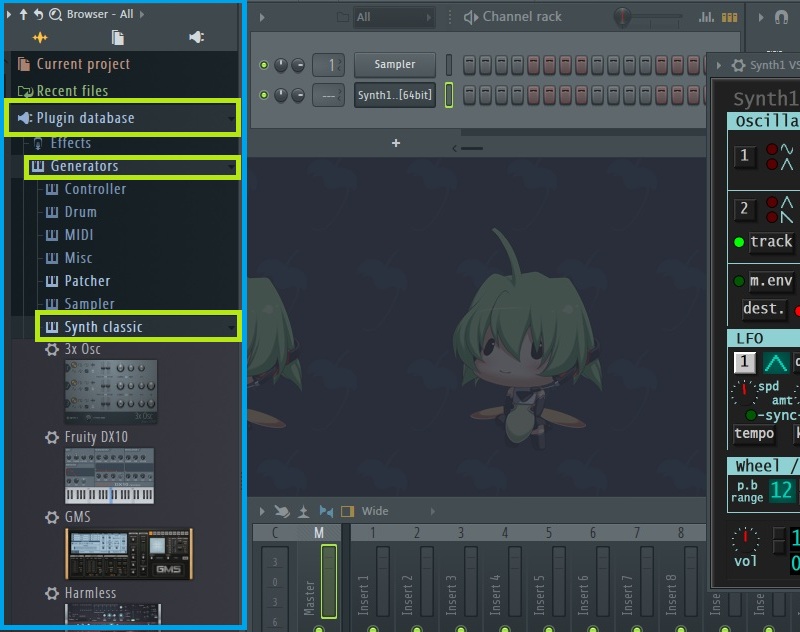The width and height of the screenshot is (800, 632).
Task: Switch to the browser files tab icon
Action: coord(118,37)
